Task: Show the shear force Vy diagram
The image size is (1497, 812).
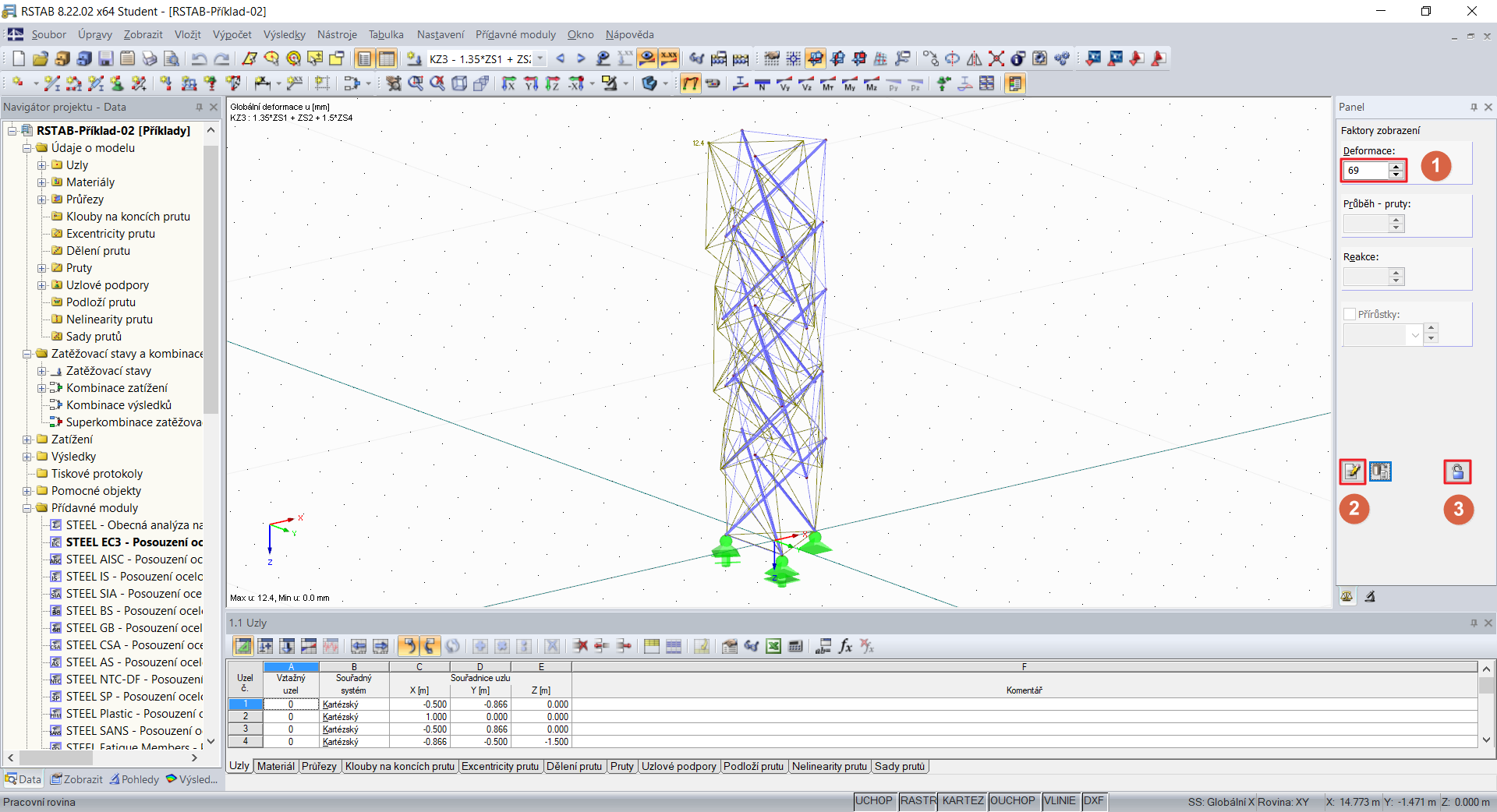Action: [784, 83]
